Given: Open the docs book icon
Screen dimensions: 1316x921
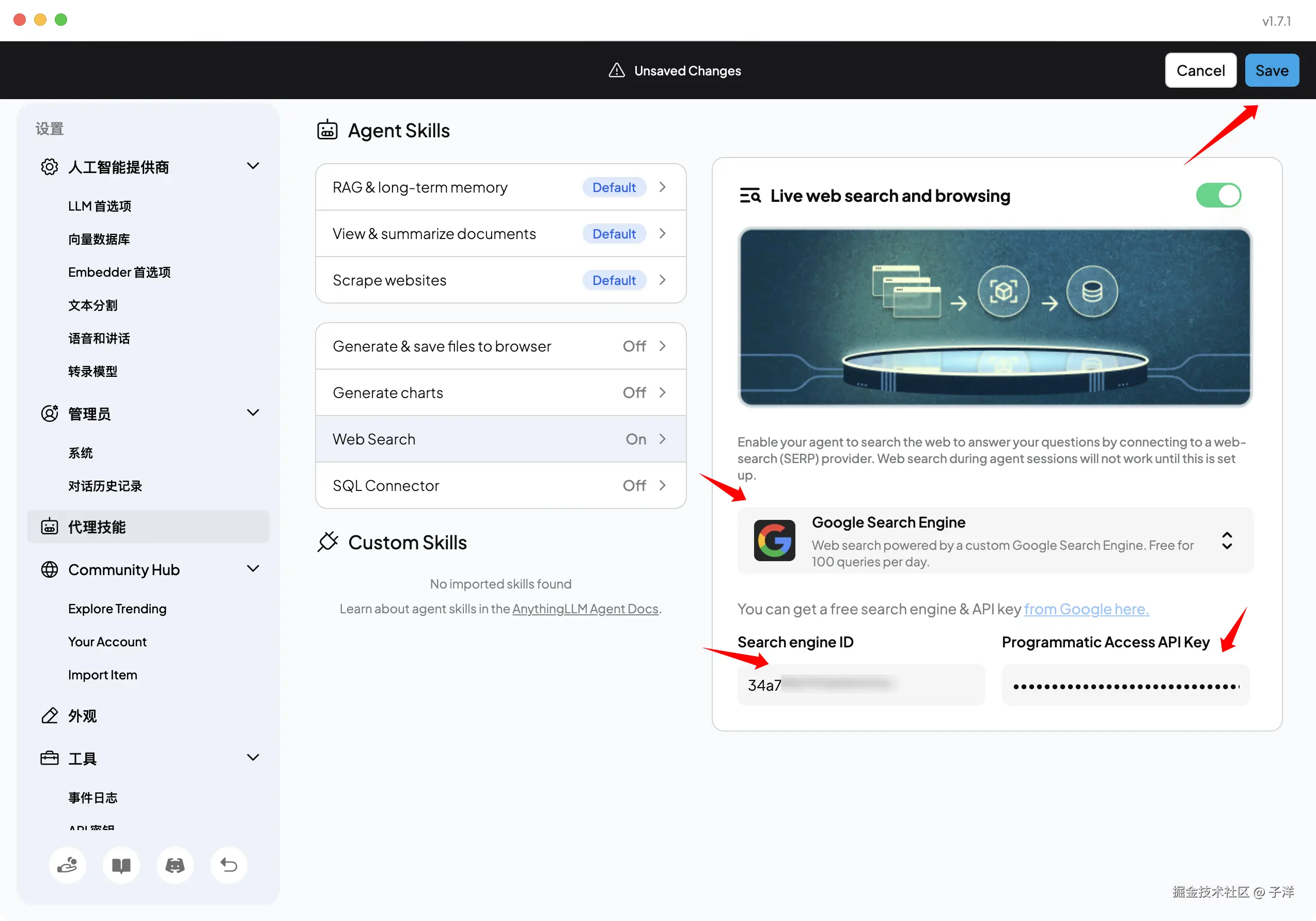Looking at the screenshot, I should click(121, 865).
